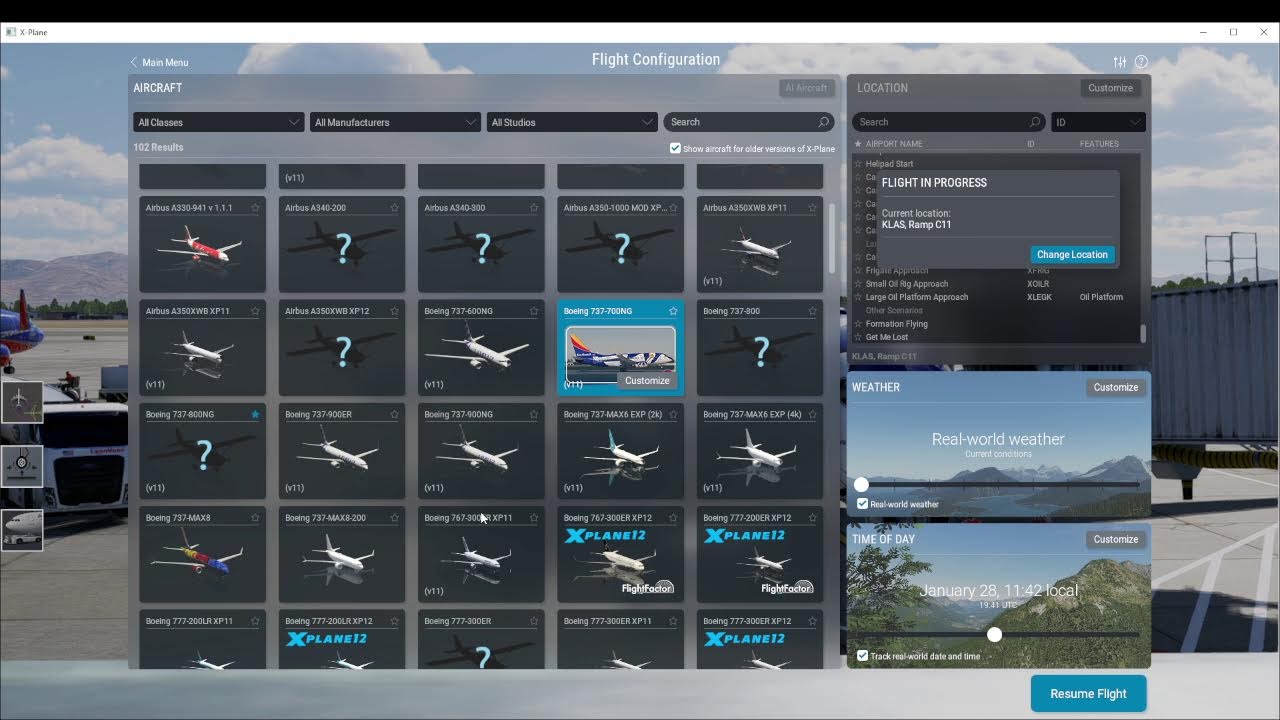
Task: Expand the All Manufacturers dropdown
Action: 395,122
